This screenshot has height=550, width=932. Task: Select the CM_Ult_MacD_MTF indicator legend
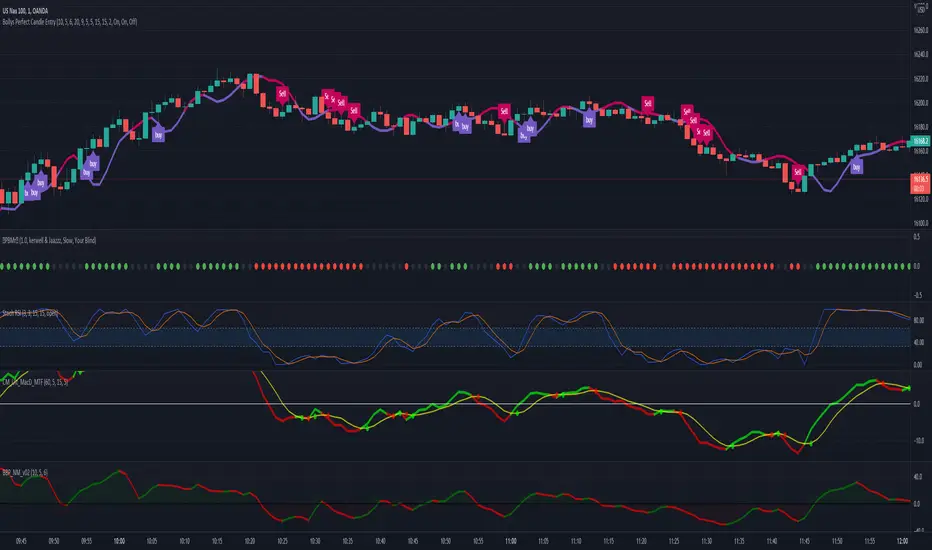pos(35,382)
